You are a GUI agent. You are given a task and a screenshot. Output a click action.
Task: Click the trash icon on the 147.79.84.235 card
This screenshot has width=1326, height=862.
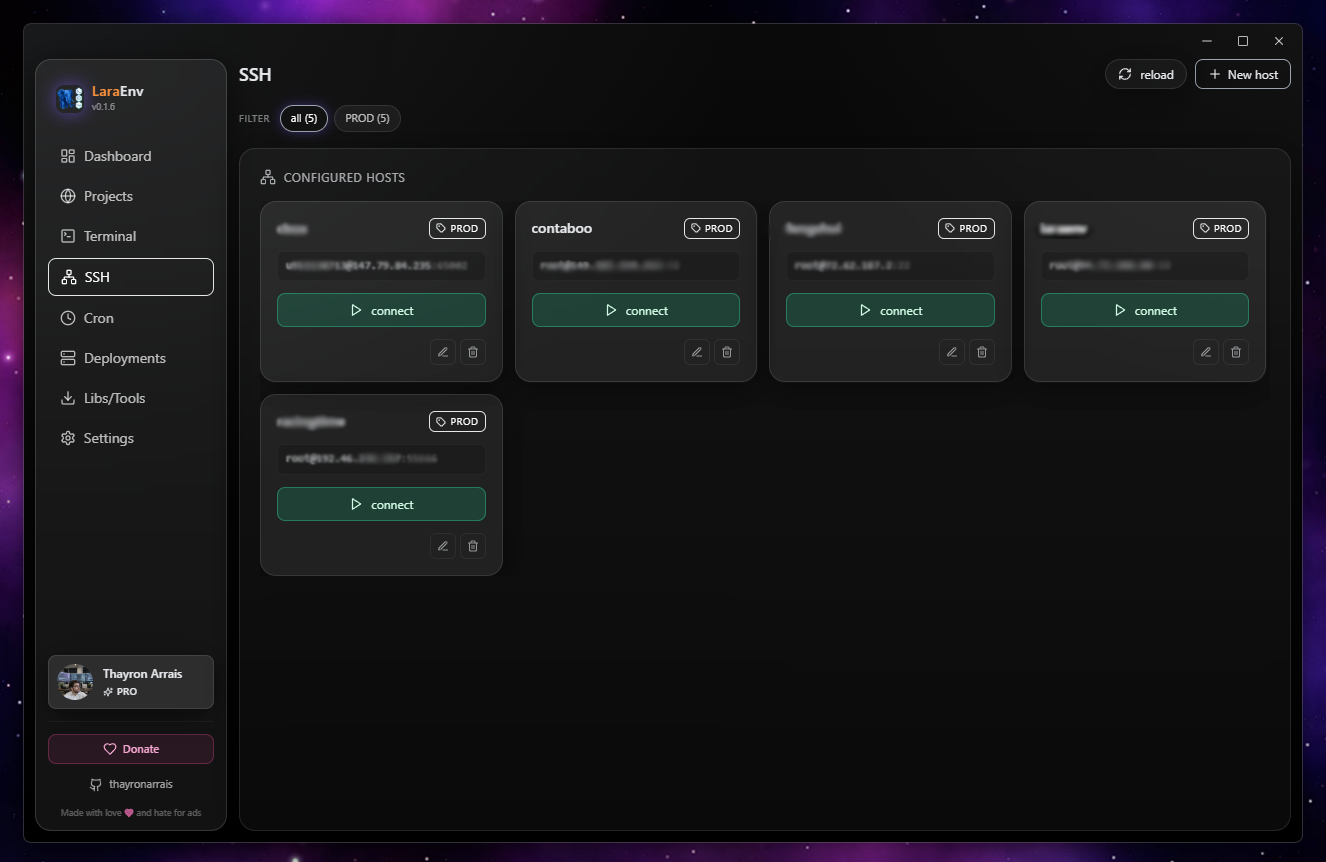click(473, 352)
